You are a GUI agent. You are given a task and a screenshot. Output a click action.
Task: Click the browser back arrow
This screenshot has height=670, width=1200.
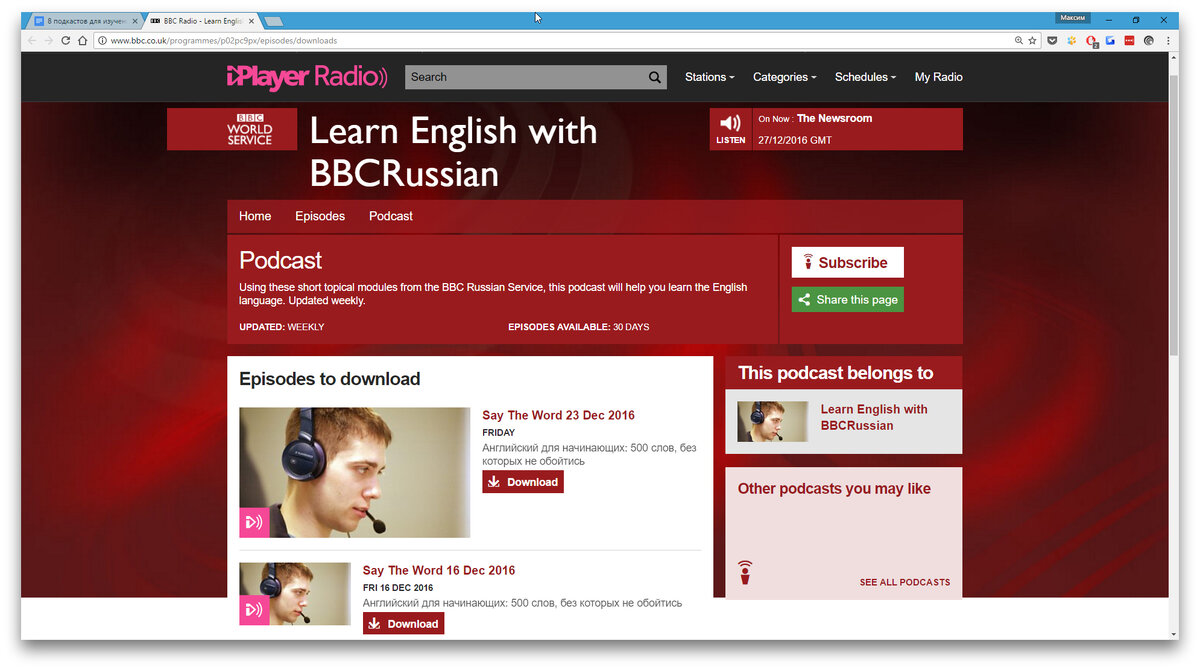(32, 41)
